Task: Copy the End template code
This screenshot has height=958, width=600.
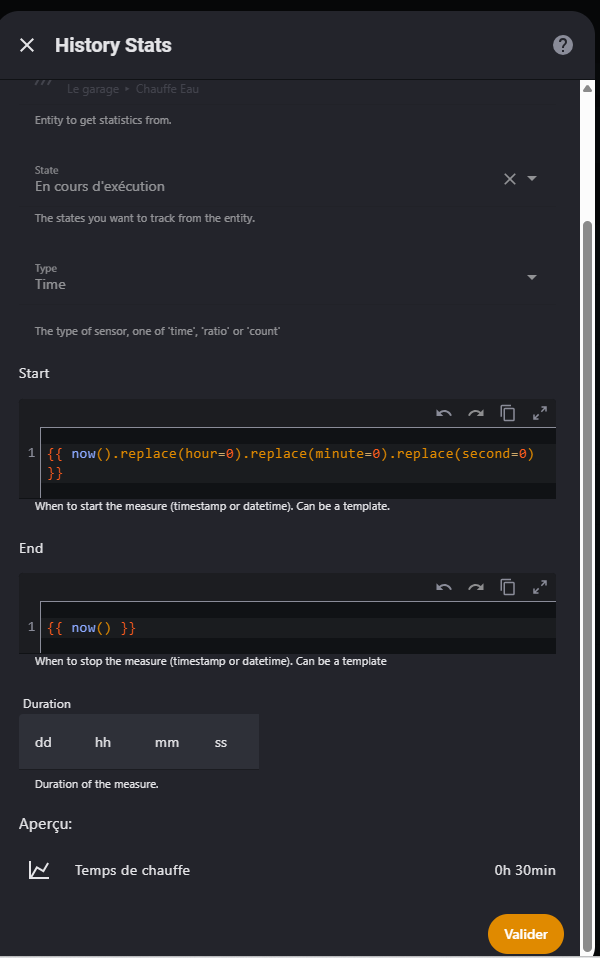Action: (508, 587)
